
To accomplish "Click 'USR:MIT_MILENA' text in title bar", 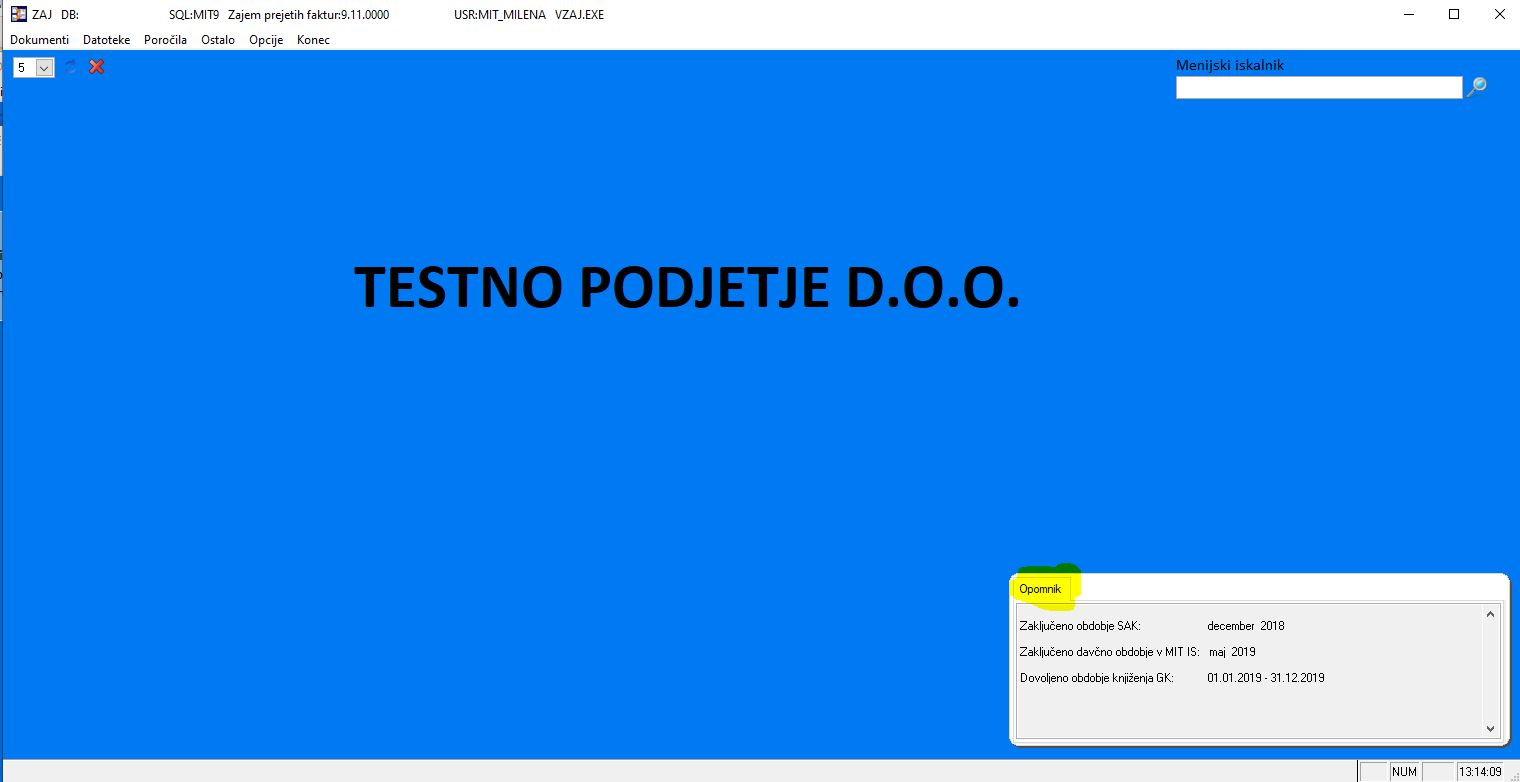I will point(499,15).
